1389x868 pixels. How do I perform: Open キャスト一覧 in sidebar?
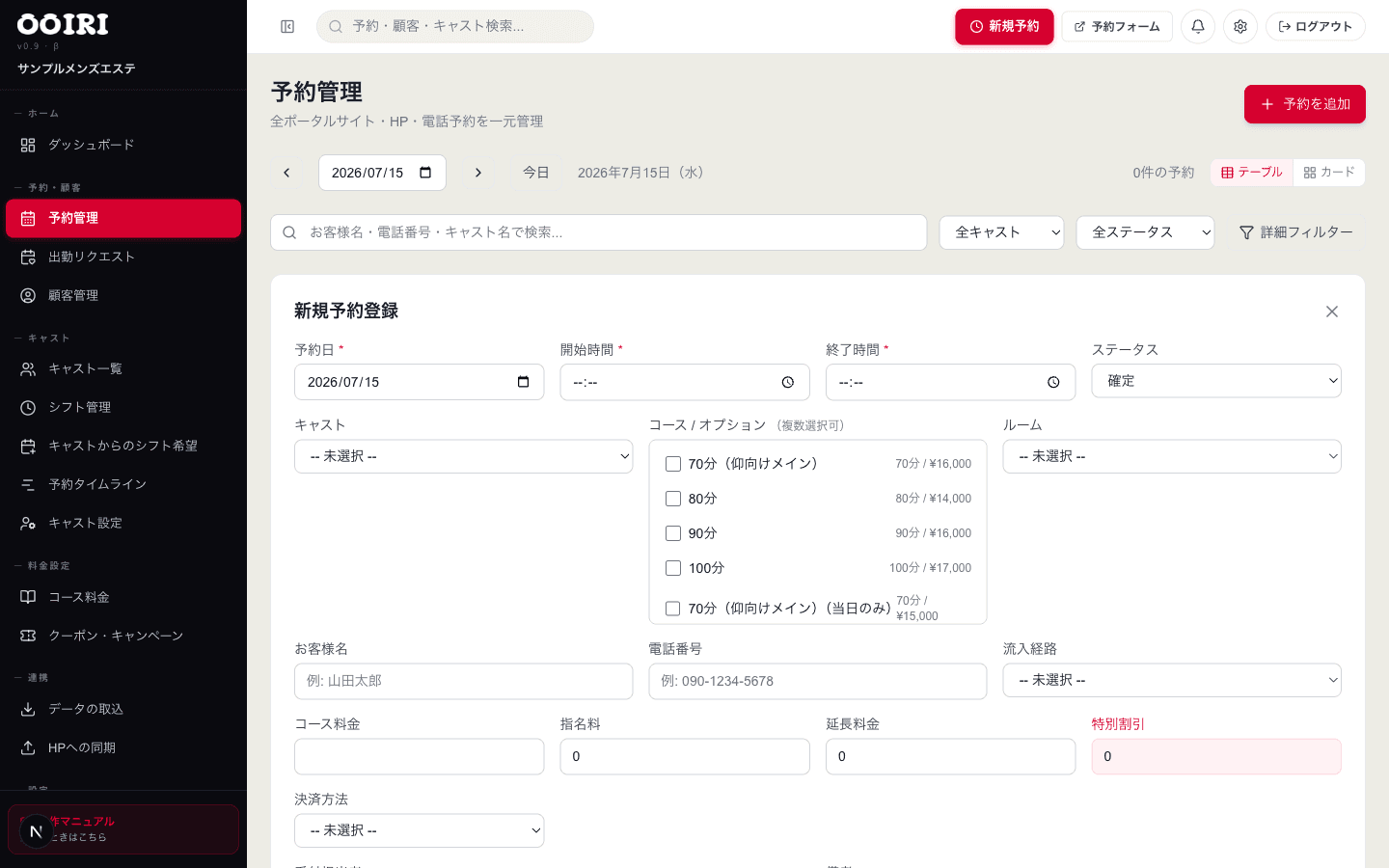click(x=123, y=368)
